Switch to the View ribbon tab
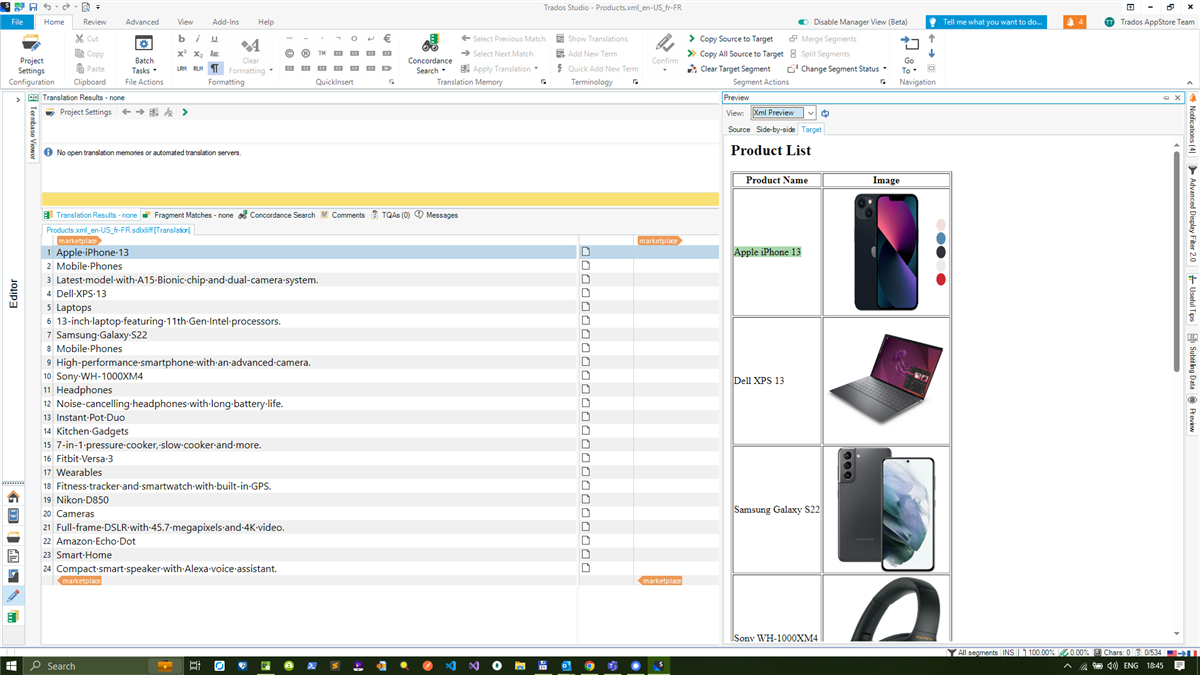Image resolution: width=1200 pixels, height=675 pixels. [185, 21]
